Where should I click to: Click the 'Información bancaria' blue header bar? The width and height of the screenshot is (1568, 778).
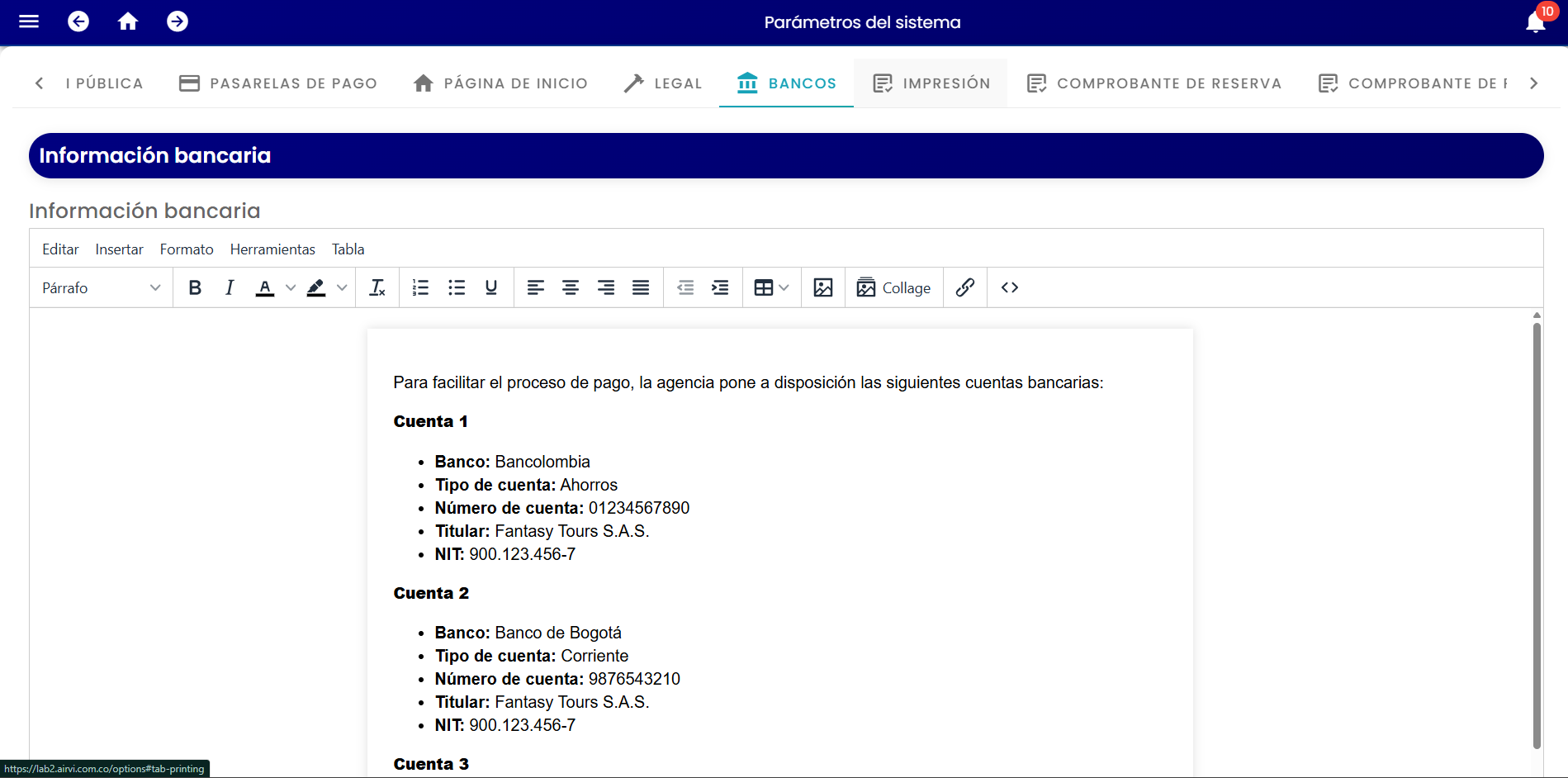(786, 155)
